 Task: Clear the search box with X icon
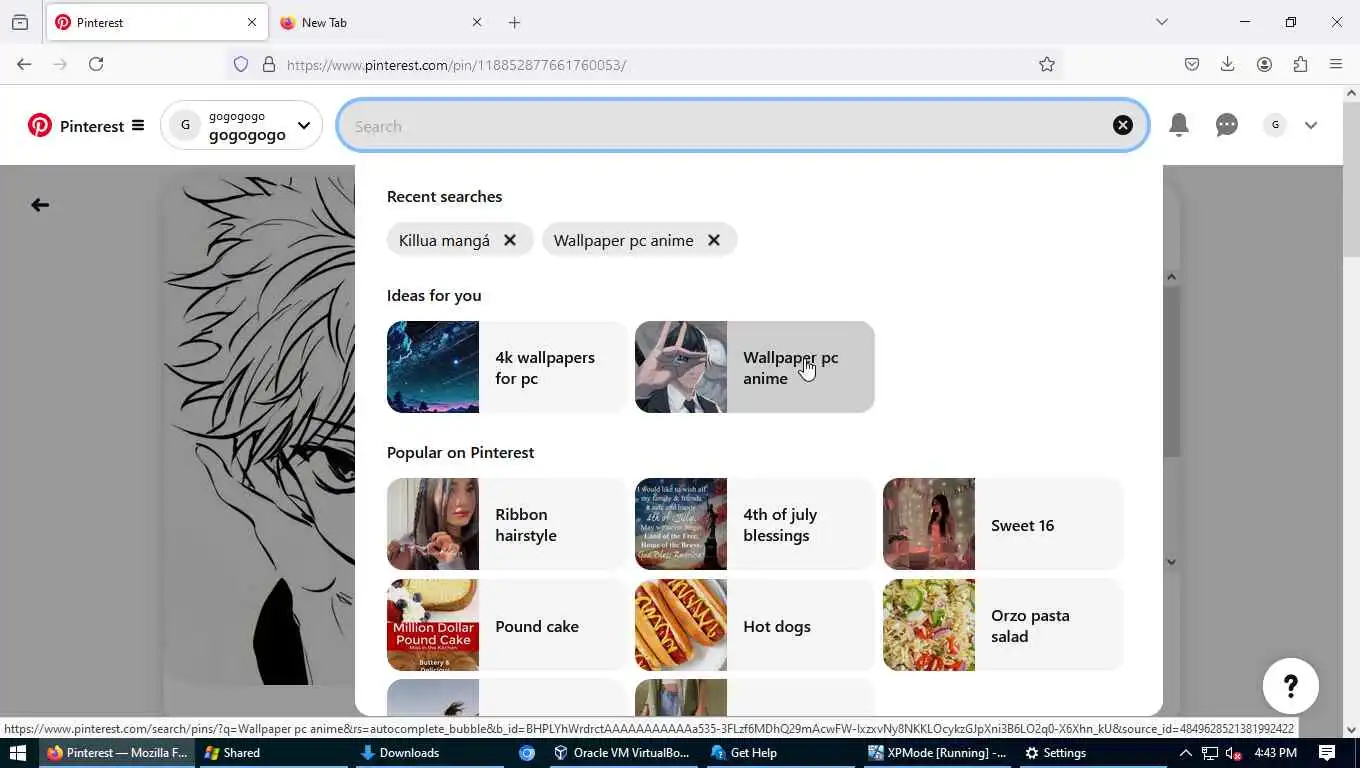(x=1123, y=125)
